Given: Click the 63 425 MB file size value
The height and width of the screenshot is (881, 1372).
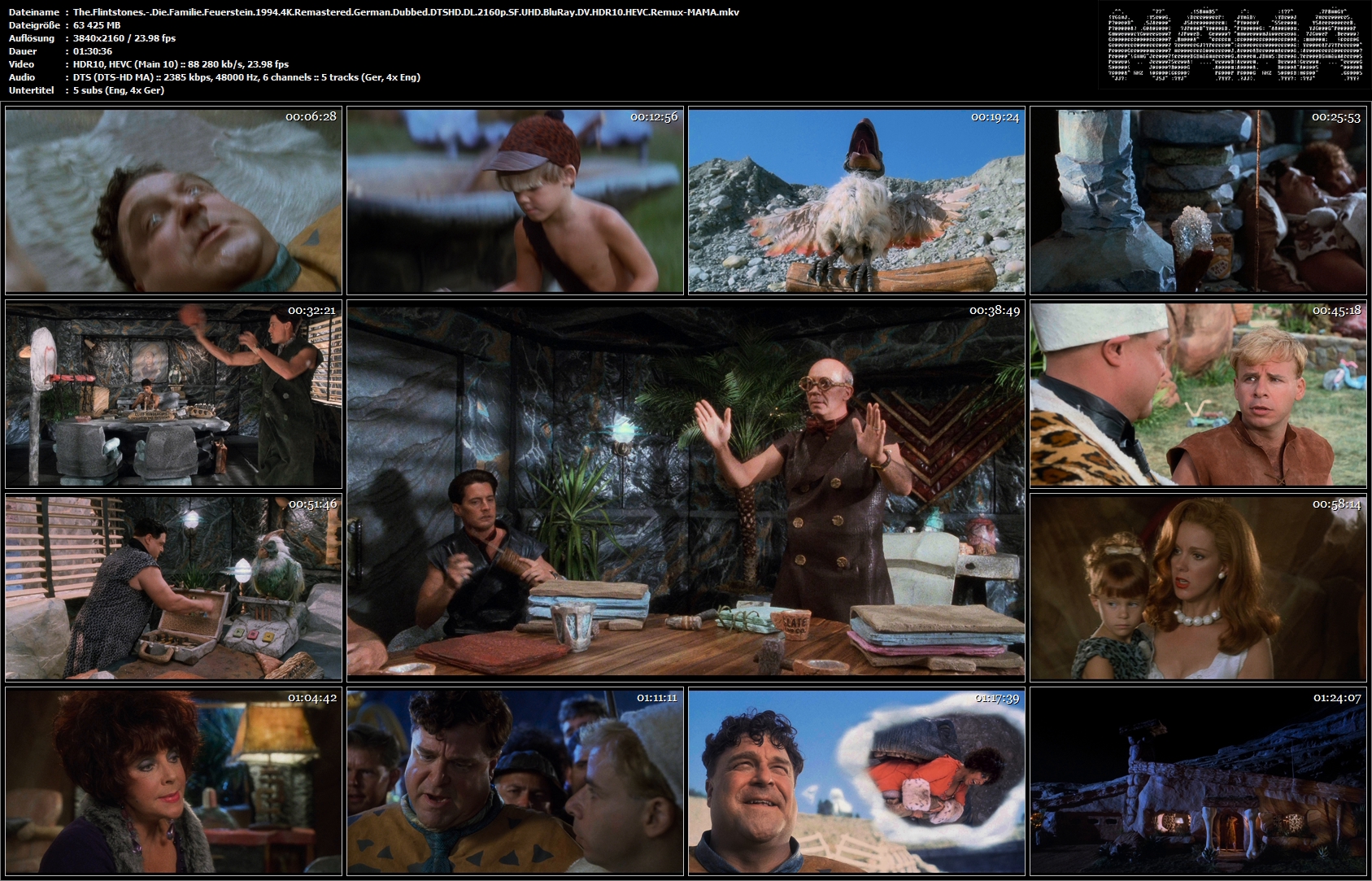Looking at the screenshot, I should click(x=97, y=25).
